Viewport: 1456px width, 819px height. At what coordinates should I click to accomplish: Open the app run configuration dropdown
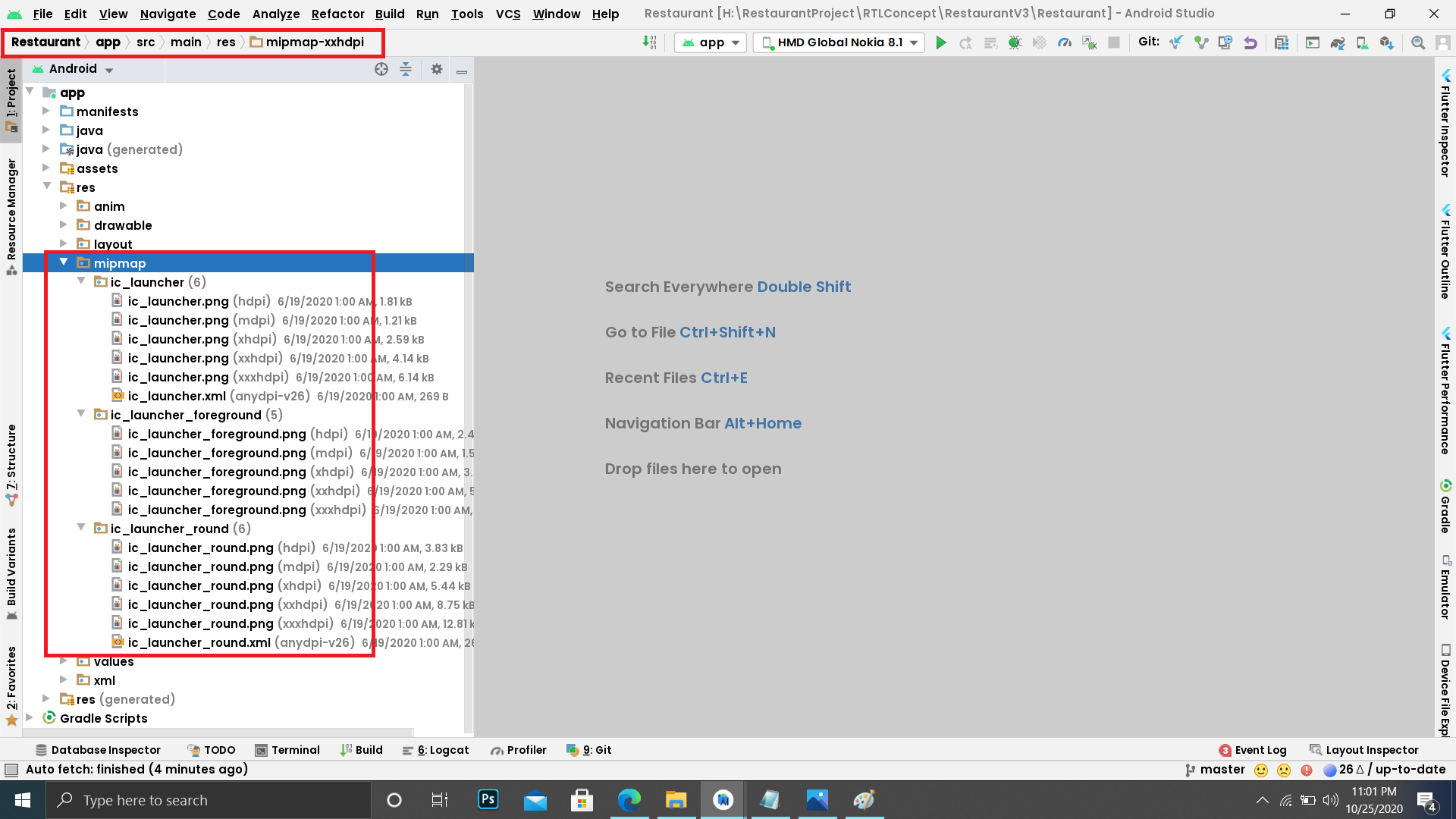click(x=711, y=42)
